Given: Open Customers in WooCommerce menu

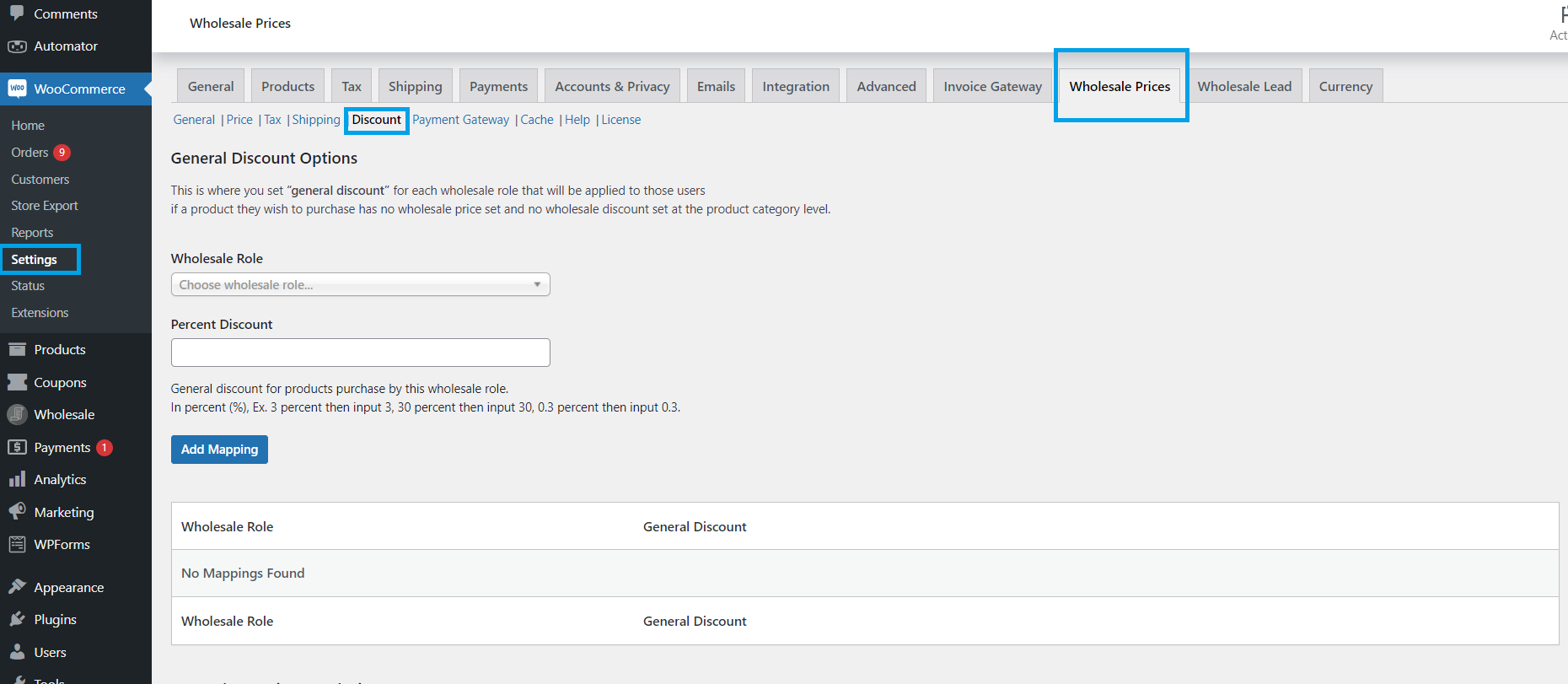Looking at the screenshot, I should pos(40,180).
